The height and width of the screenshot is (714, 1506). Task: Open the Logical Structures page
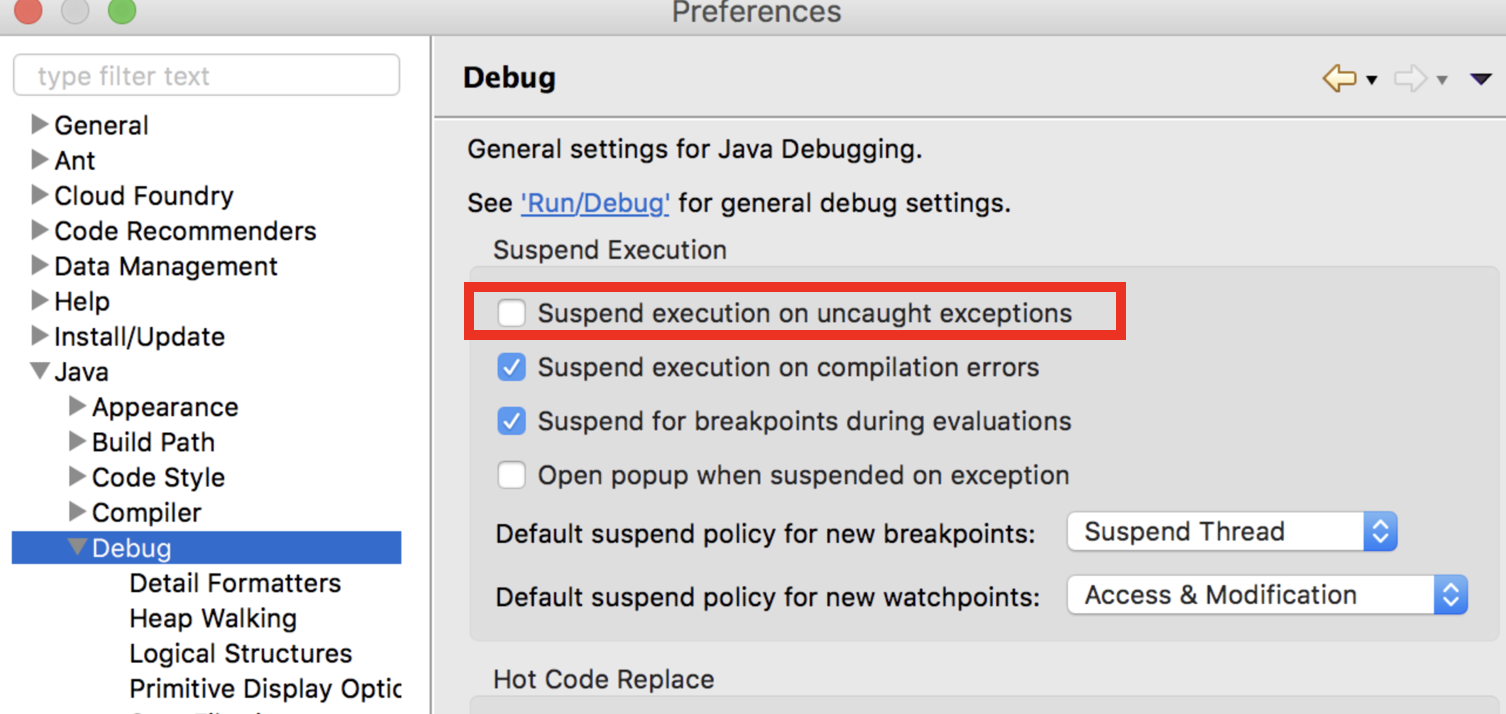(x=239, y=653)
